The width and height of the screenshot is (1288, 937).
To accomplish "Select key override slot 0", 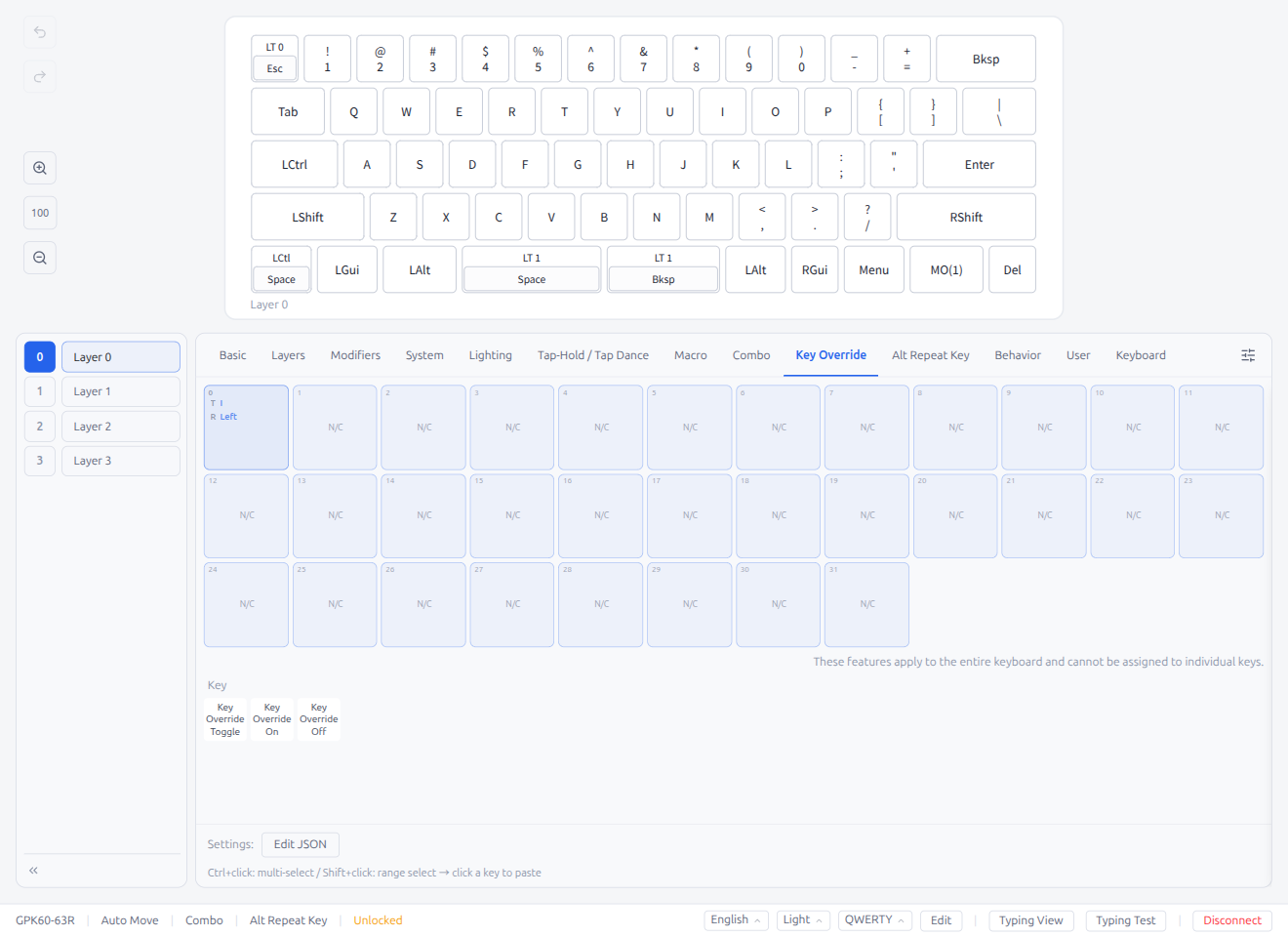I will 246,428.
